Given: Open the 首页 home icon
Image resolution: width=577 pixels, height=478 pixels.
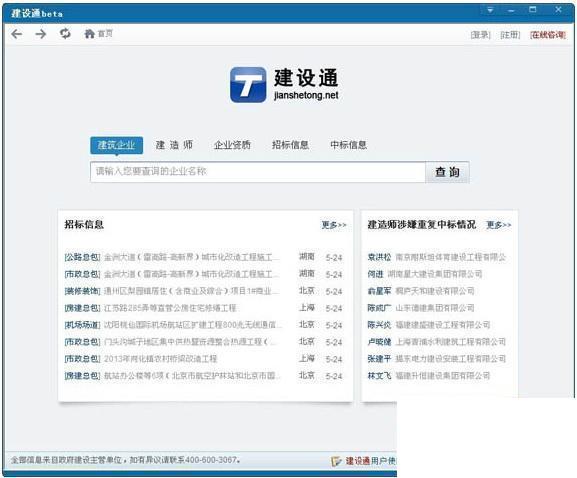Looking at the screenshot, I should tap(89, 34).
